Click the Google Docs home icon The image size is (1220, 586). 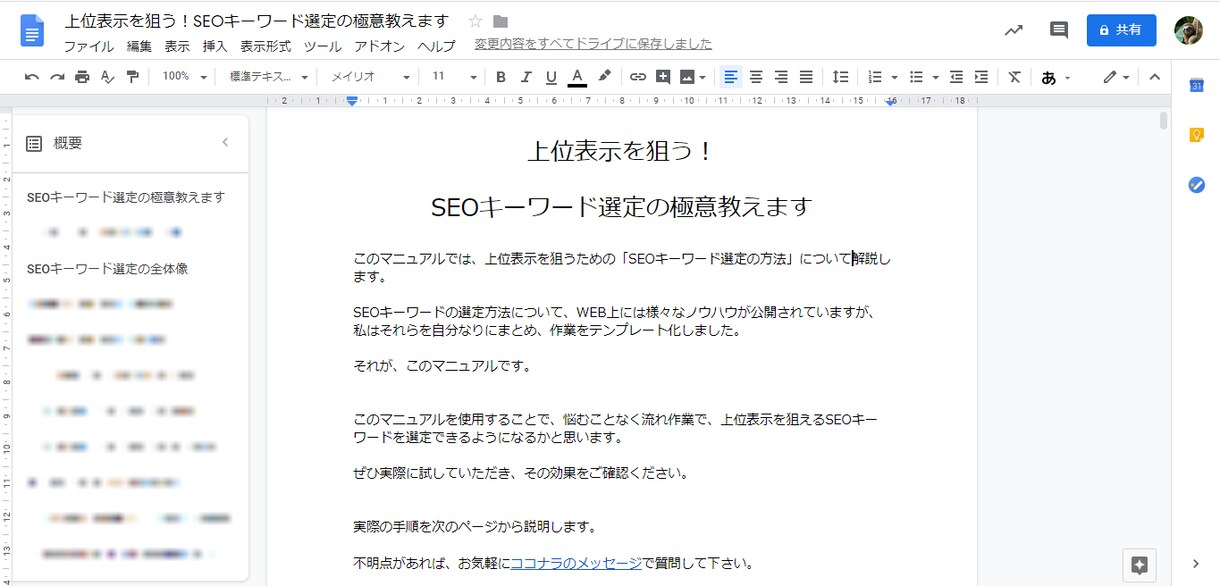pyautogui.click(x=32, y=31)
